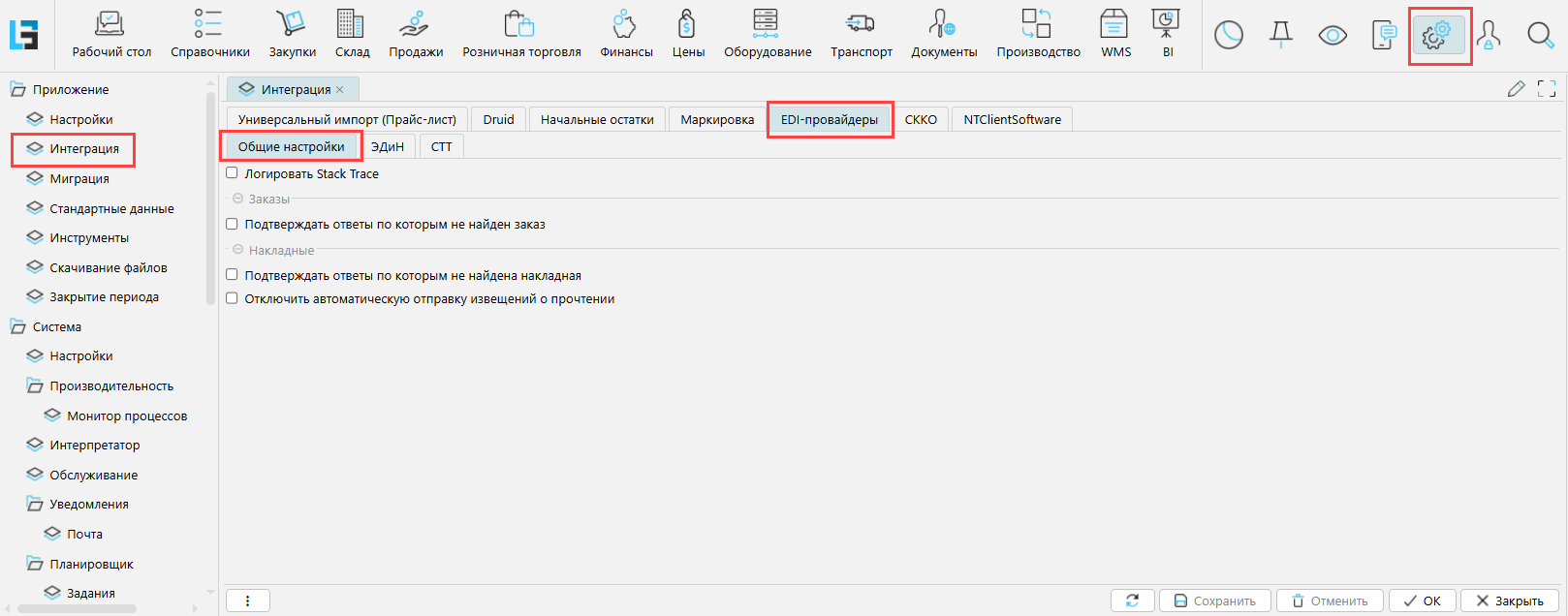Image resolution: width=1568 pixels, height=616 pixels.
Task: Click the sidebar horizontal scrollbar
Action: tap(78, 609)
